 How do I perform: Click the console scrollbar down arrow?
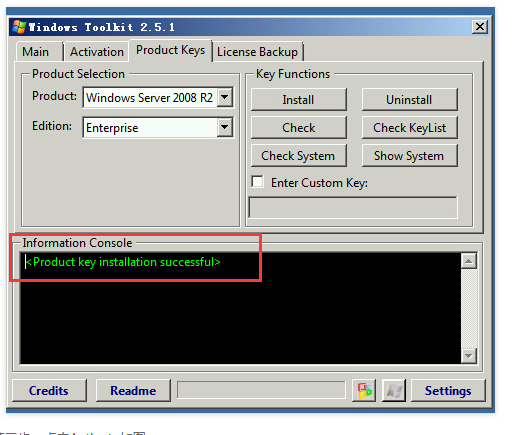pos(469,356)
